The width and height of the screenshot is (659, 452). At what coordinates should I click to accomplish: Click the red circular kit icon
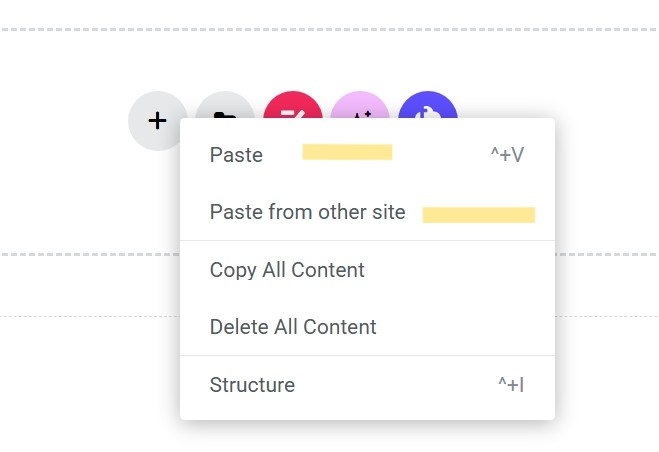click(x=292, y=105)
